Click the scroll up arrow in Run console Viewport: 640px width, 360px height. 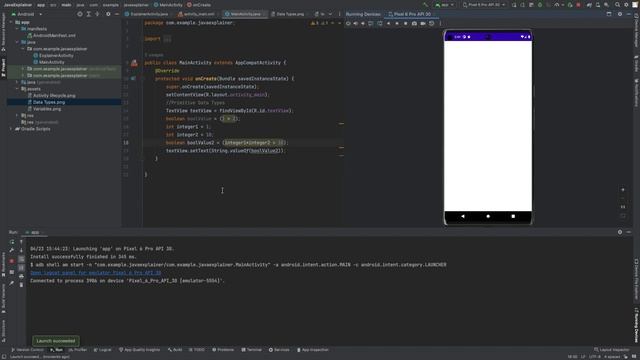coord(21,242)
